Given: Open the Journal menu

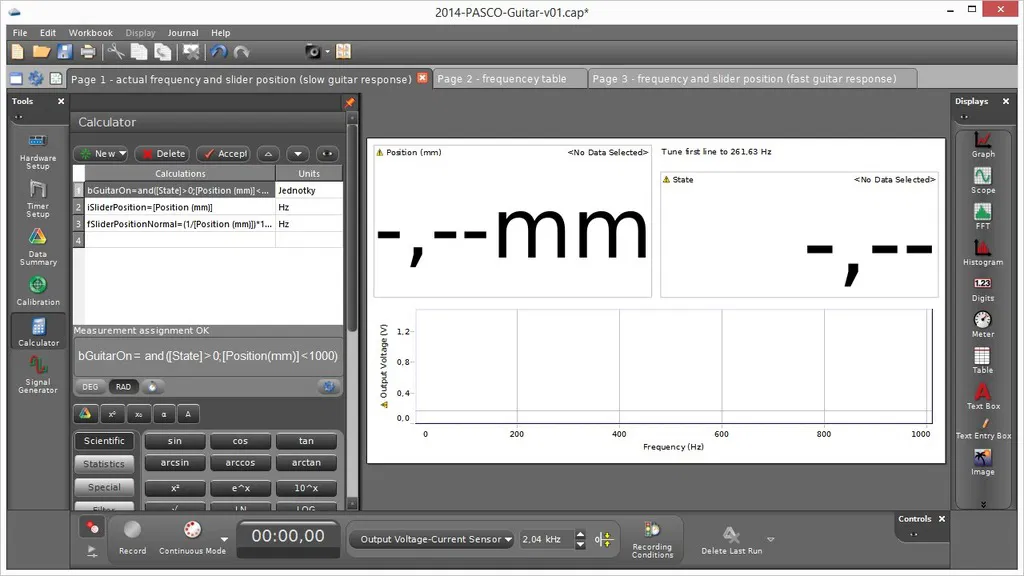Looking at the screenshot, I should (183, 33).
